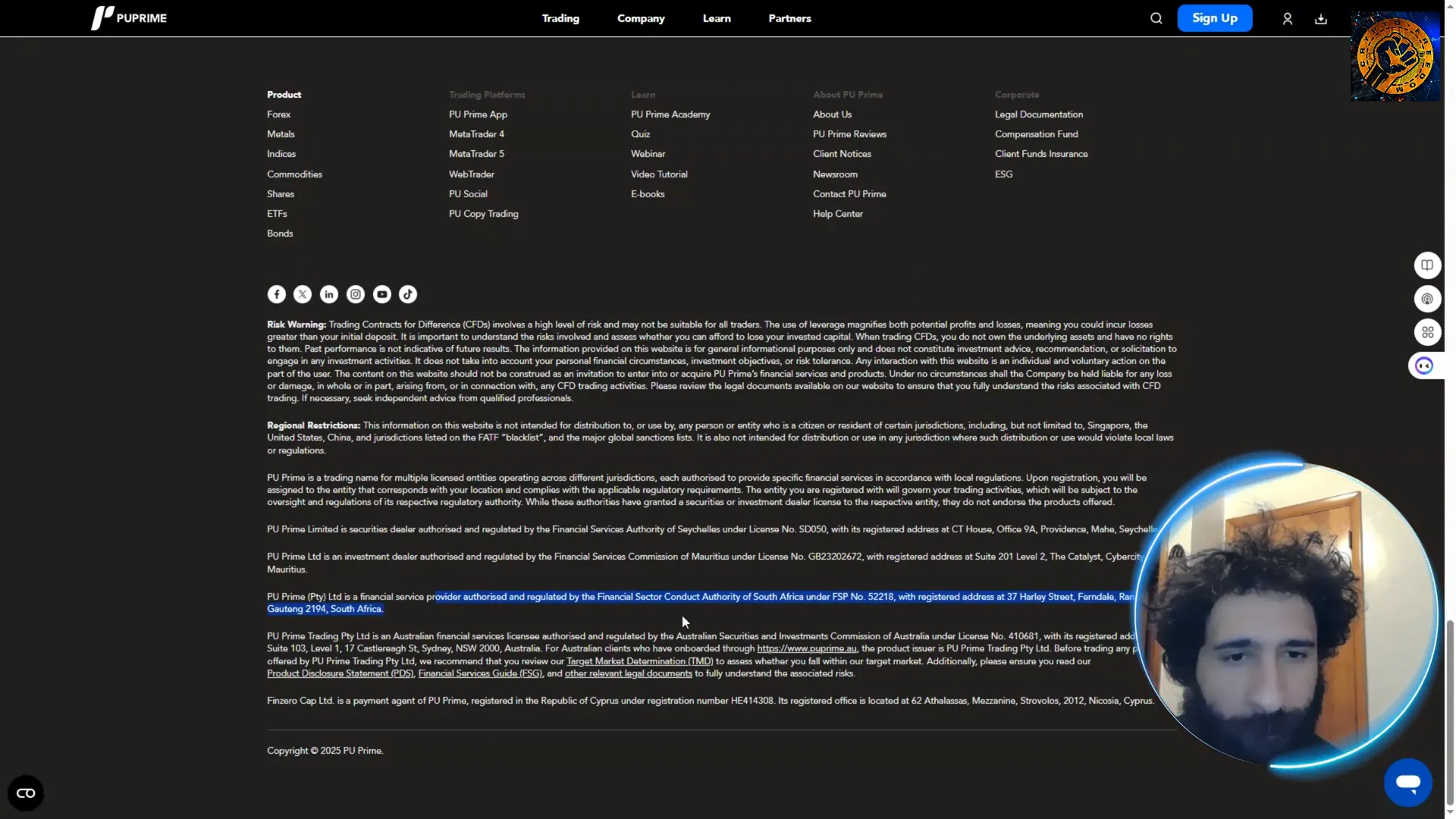Open PU Prime's Facebook page icon
Viewport: 1456px width, 819px height.
pos(277,294)
